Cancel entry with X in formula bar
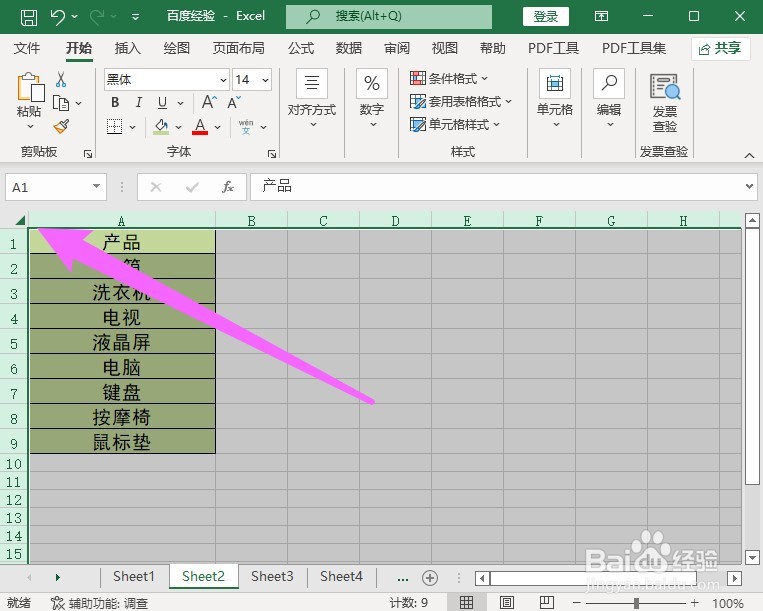Viewport: 763px width, 611px height. (x=156, y=187)
